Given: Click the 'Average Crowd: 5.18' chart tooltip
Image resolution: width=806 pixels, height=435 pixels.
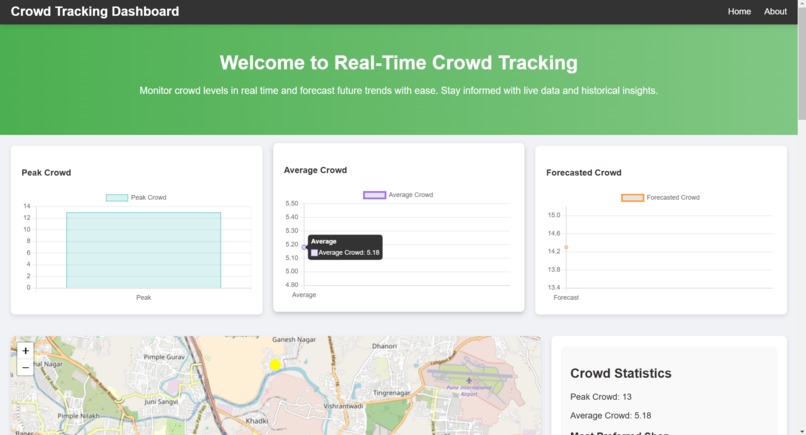Looking at the screenshot, I should tap(345, 247).
